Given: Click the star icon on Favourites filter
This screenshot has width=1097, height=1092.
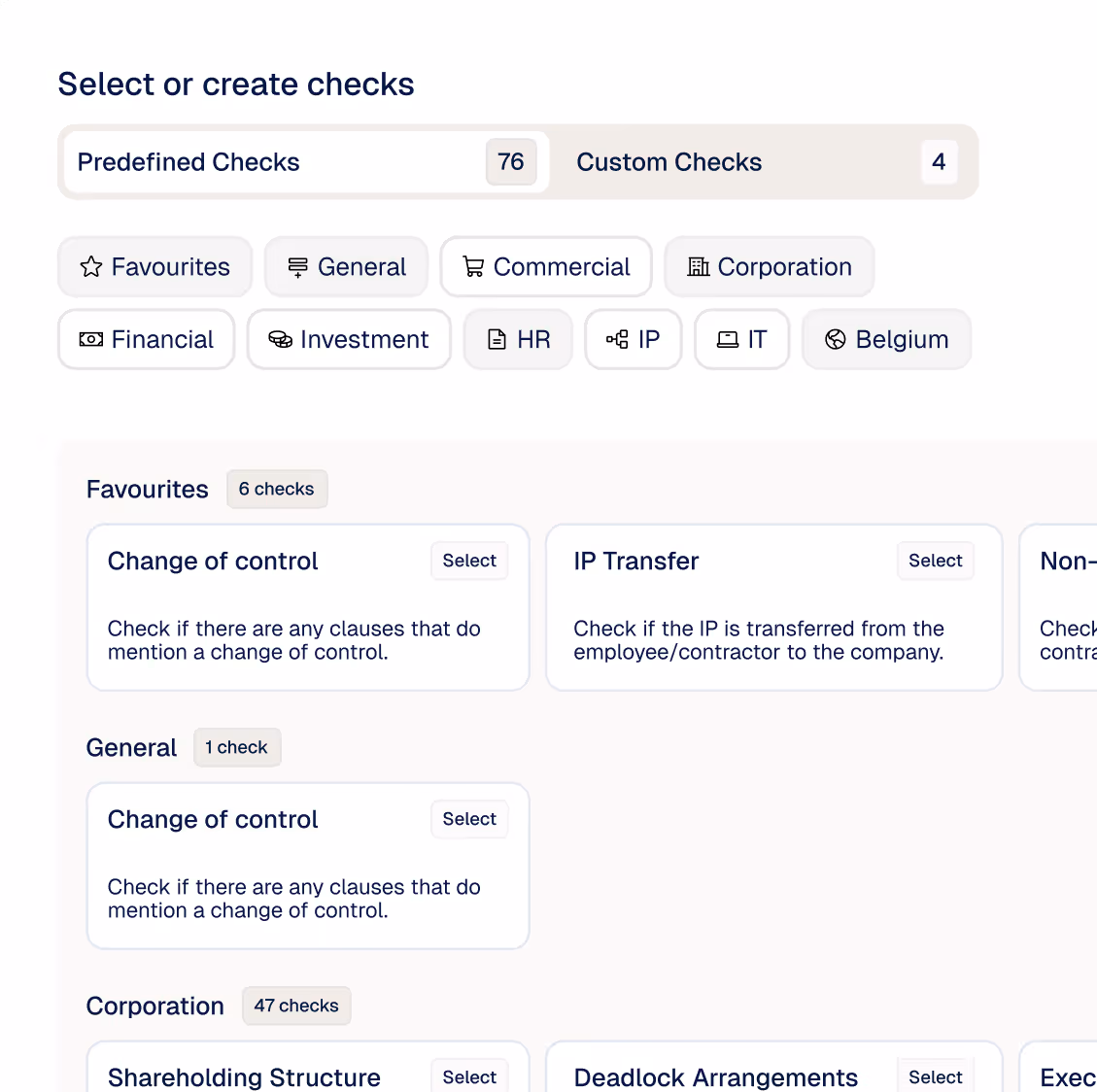Looking at the screenshot, I should point(91,267).
